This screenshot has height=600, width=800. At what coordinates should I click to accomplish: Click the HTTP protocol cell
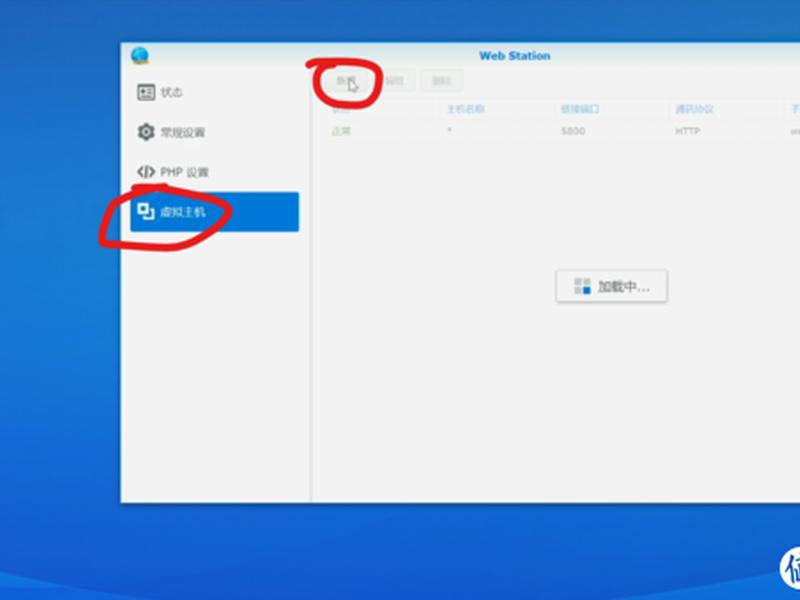point(687,131)
